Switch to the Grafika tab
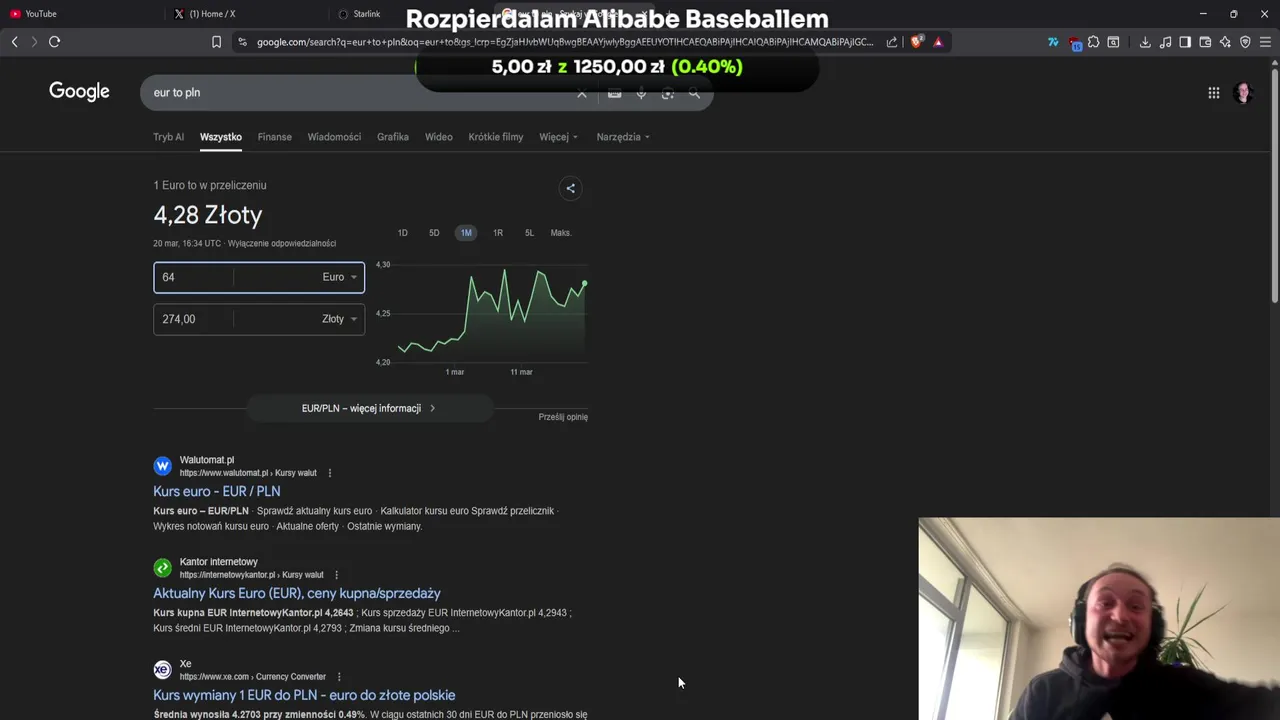This screenshot has width=1280, height=720. pos(393,137)
